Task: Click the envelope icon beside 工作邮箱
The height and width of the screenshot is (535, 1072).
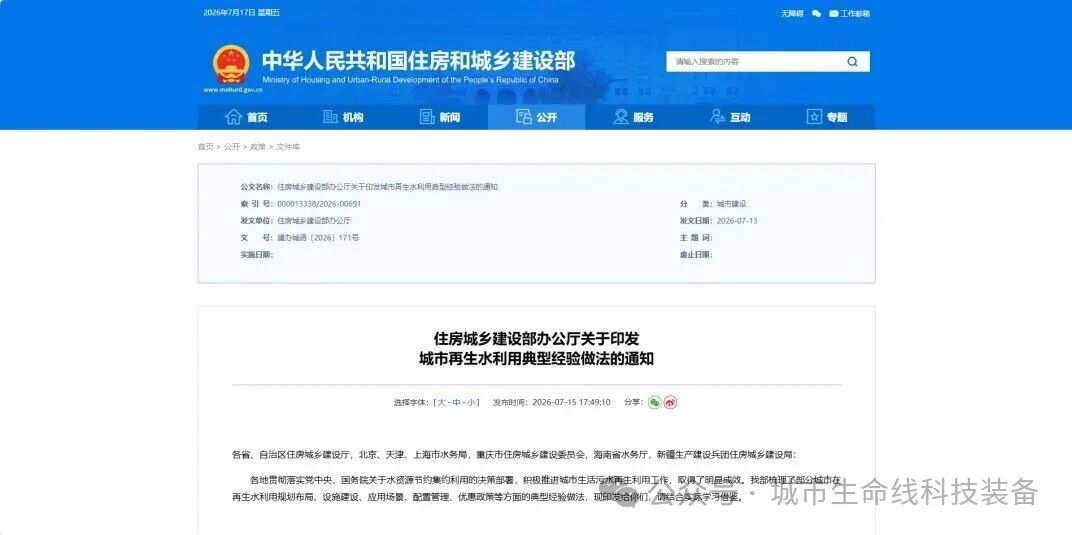Action: coord(833,13)
